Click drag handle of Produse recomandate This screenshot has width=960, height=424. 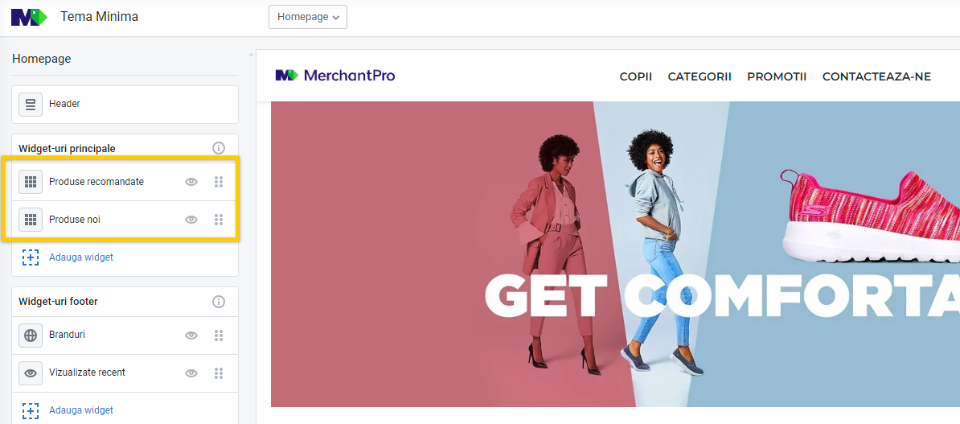(x=219, y=182)
